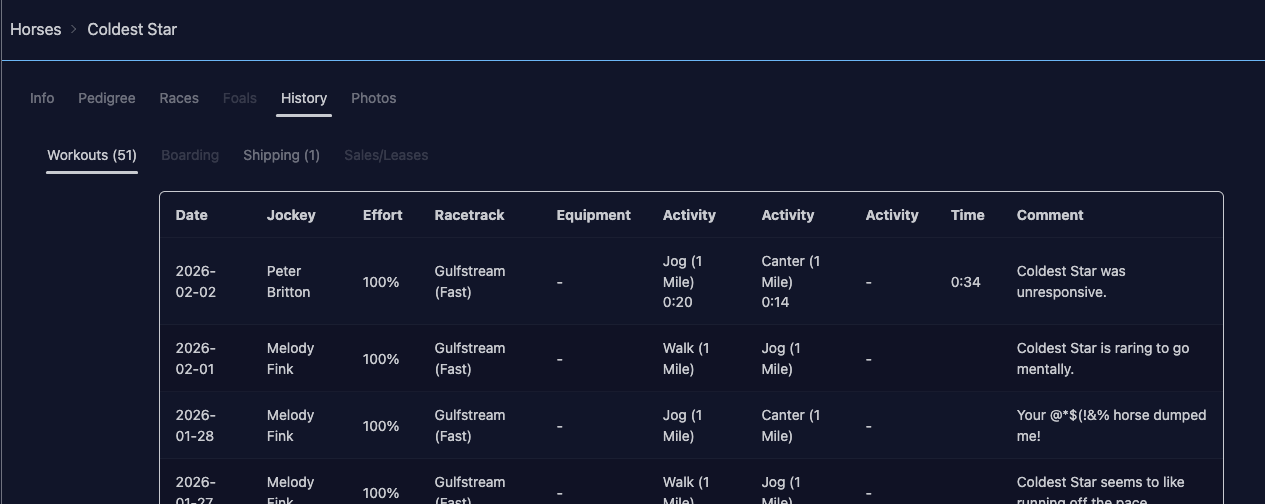The height and width of the screenshot is (504, 1265).
Task: Open the Info tab
Action: [42, 98]
